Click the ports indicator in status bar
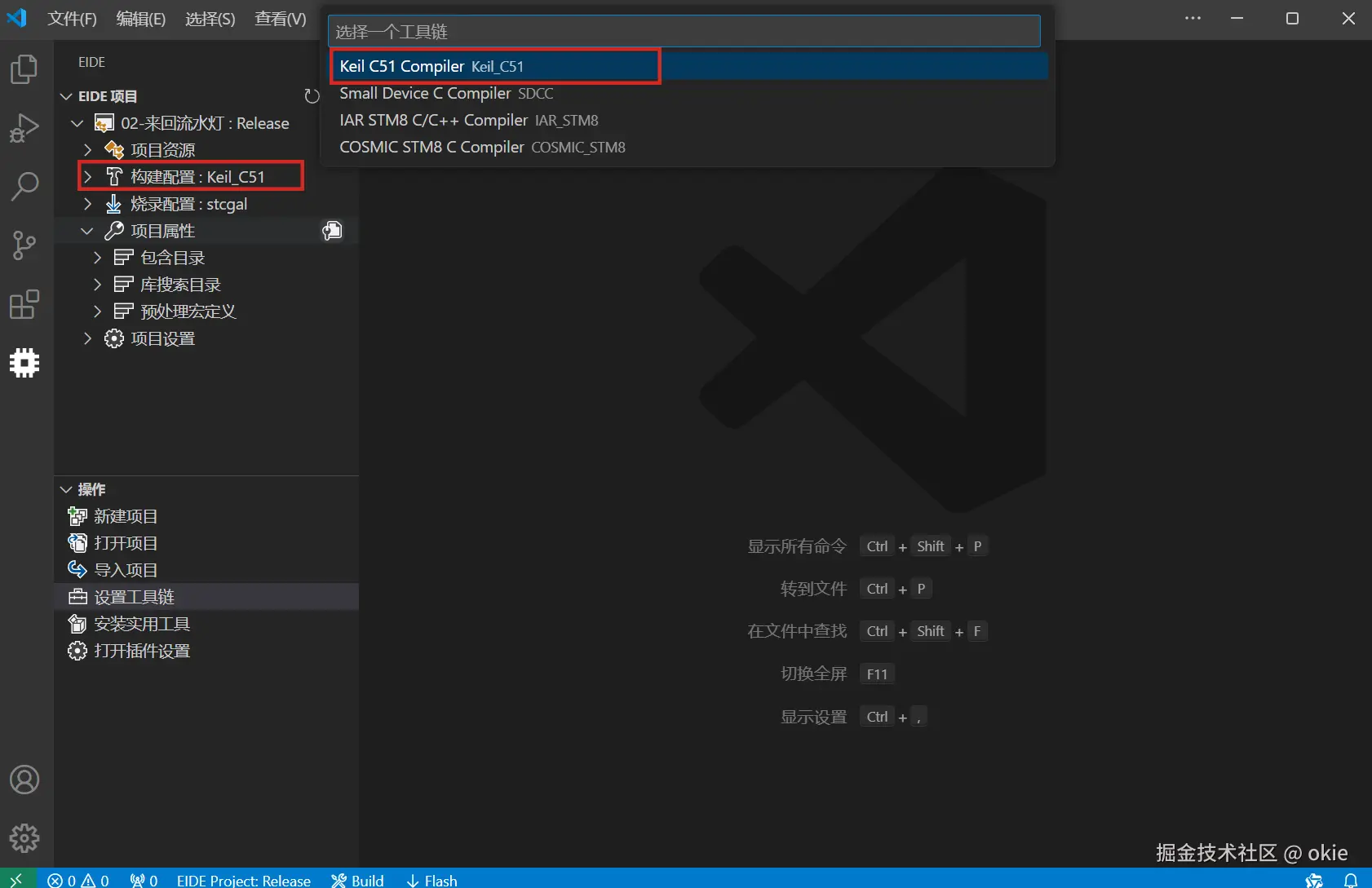The image size is (1372, 888). click(144, 880)
